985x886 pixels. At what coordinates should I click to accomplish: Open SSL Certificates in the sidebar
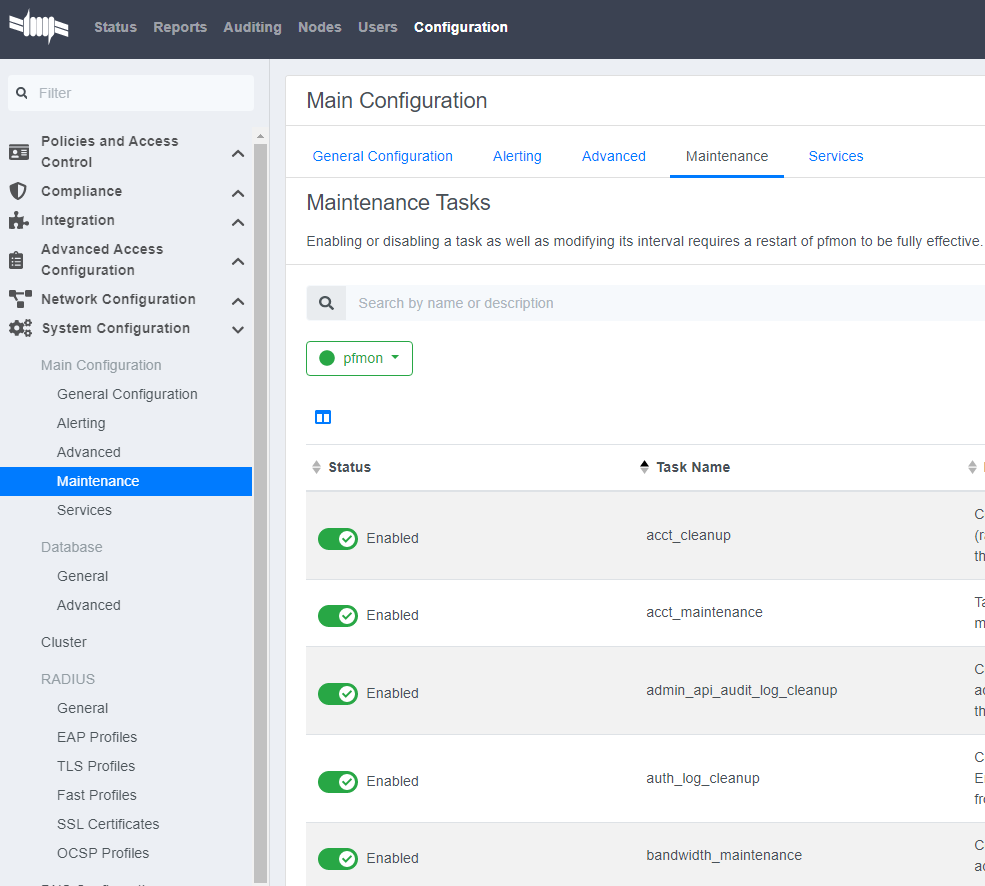pyautogui.click(x=108, y=824)
